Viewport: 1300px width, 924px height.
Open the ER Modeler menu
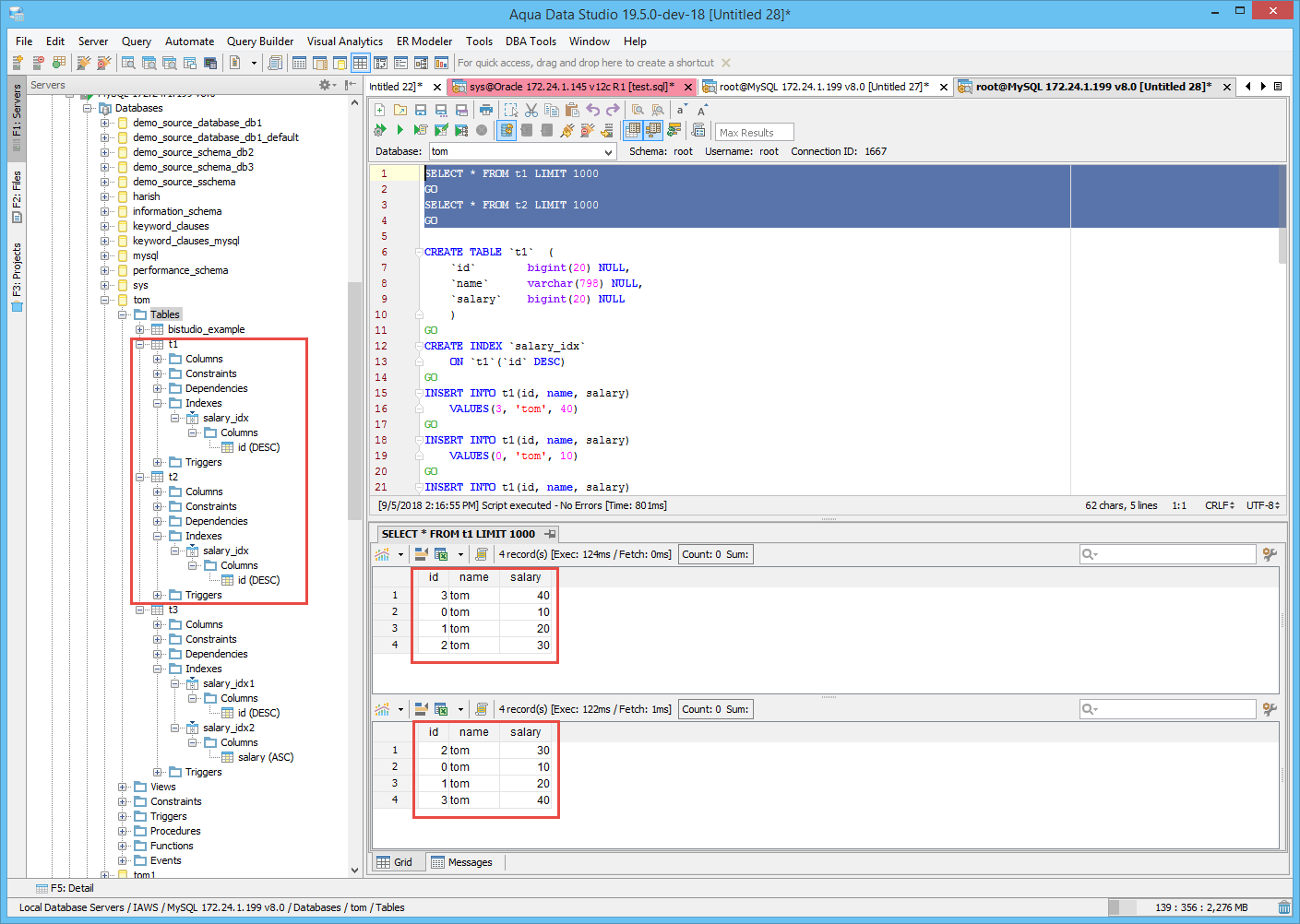424,41
